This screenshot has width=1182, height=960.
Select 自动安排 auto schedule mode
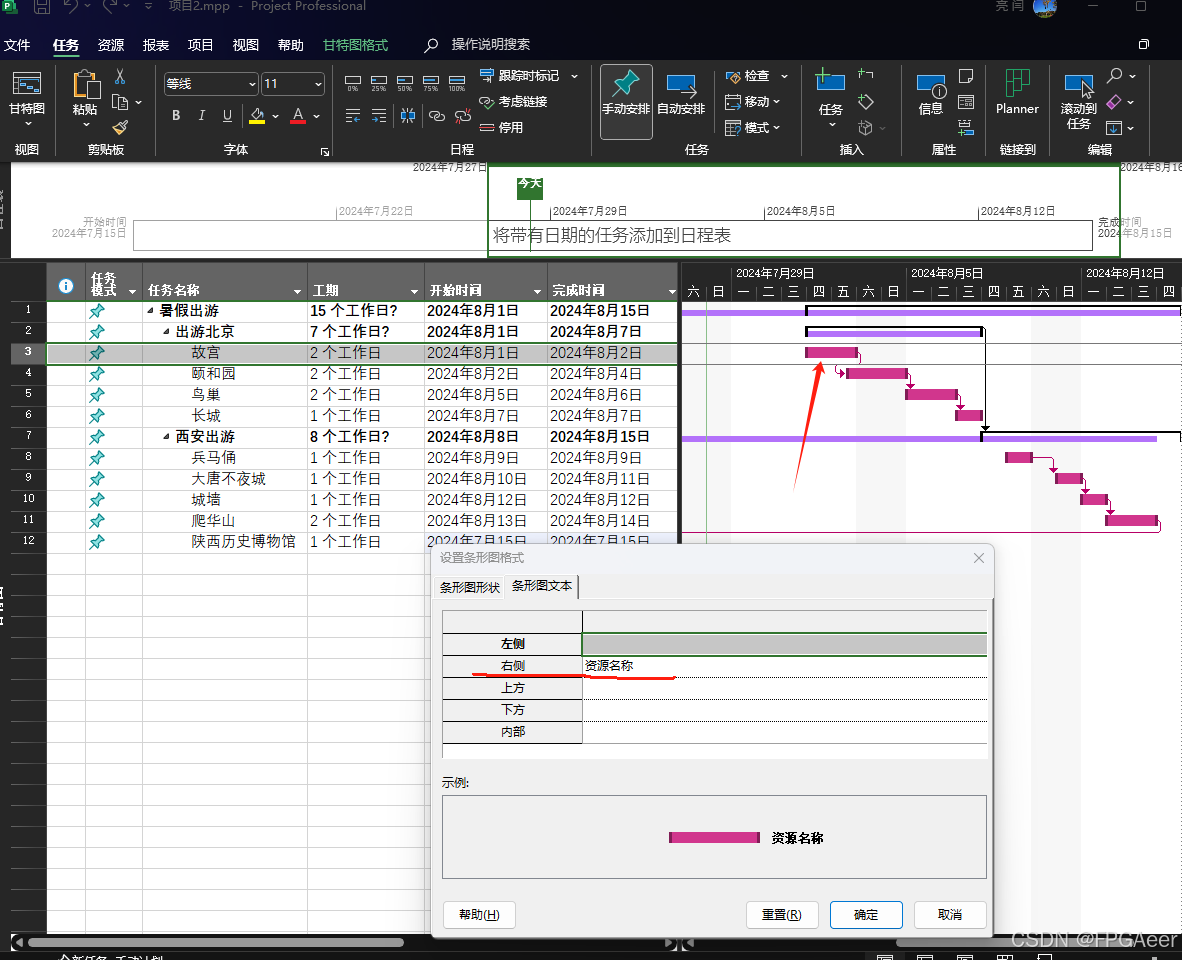tap(681, 96)
